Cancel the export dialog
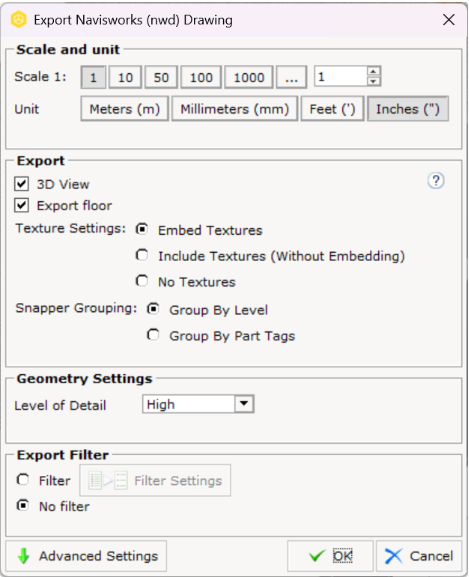 click(419, 556)
